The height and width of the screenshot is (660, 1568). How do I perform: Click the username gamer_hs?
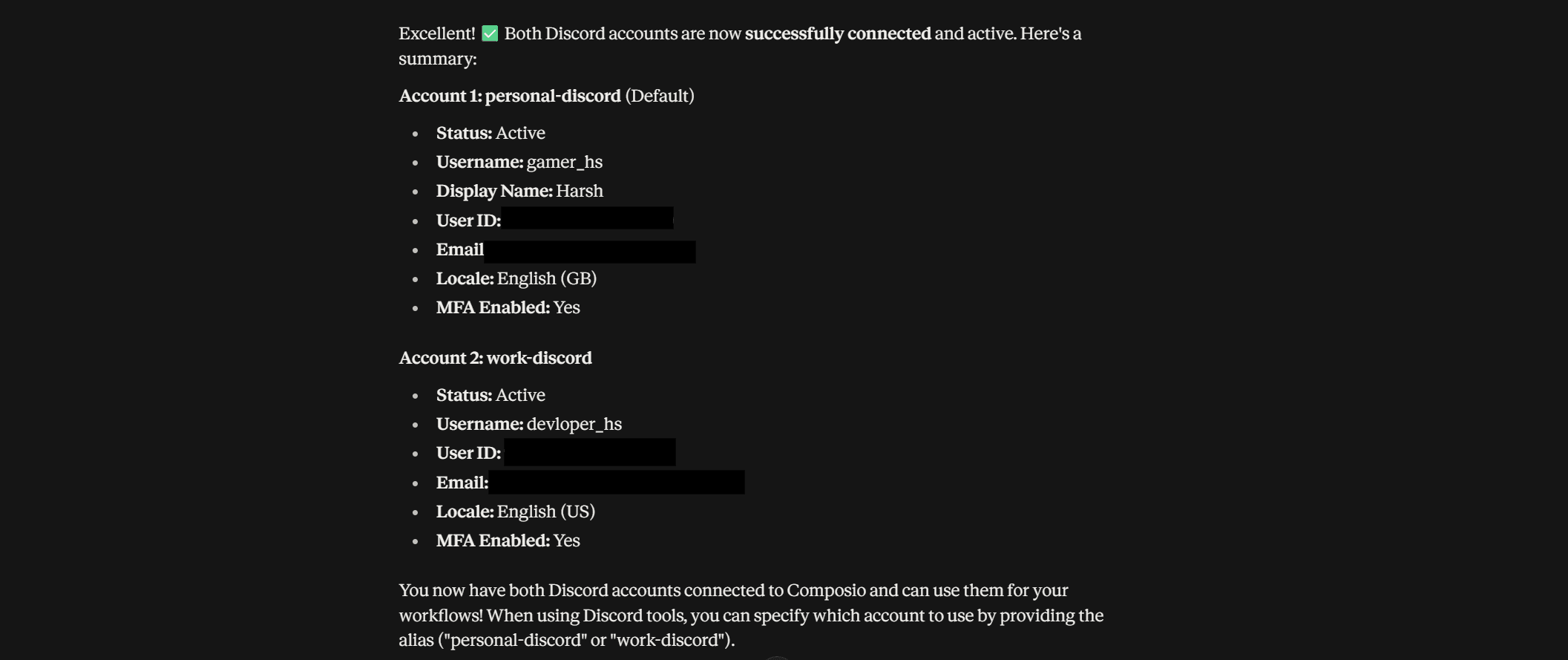(x=565, y=162)
